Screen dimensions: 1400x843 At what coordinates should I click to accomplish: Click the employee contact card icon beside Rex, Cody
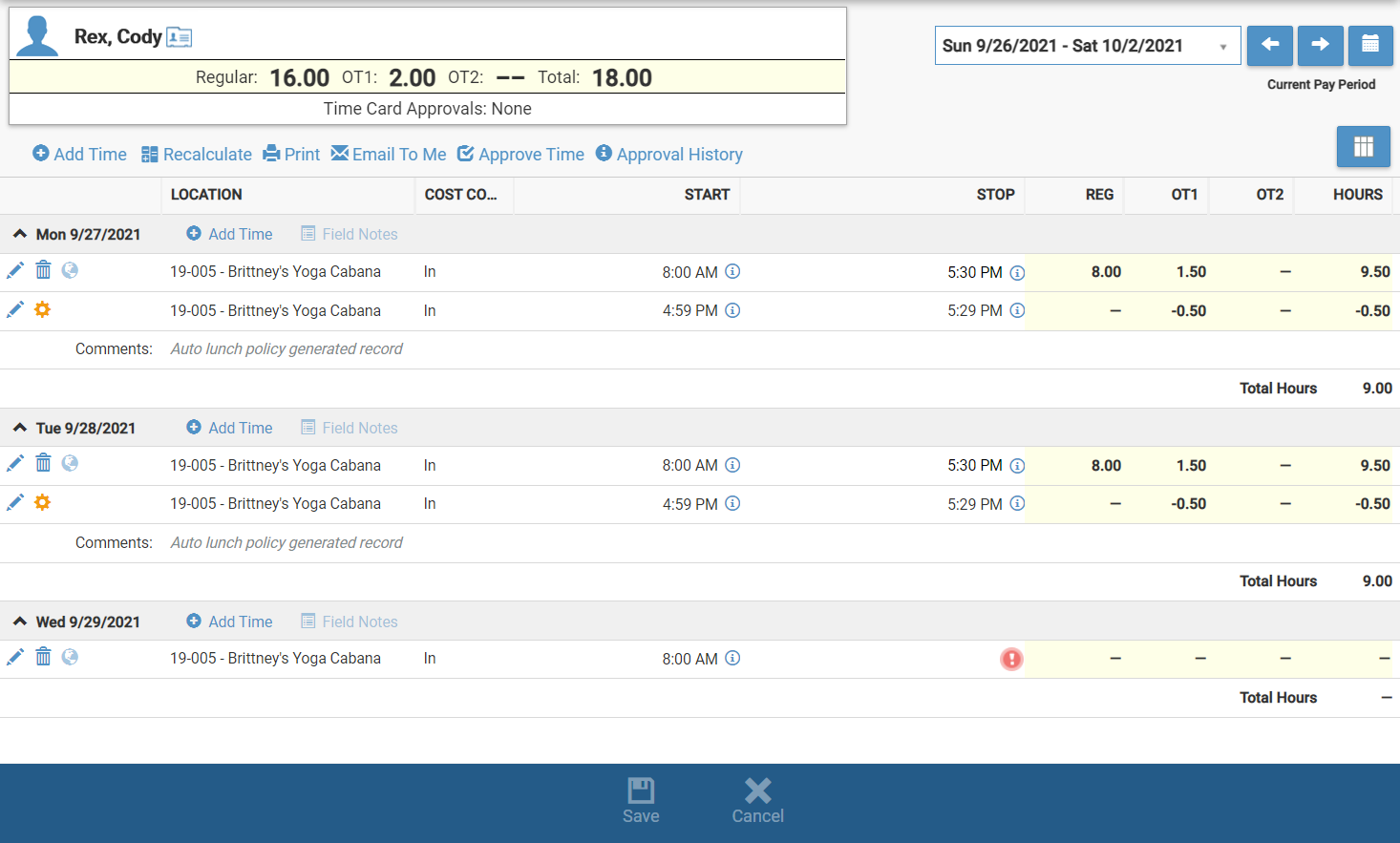(x=180, y=37)
